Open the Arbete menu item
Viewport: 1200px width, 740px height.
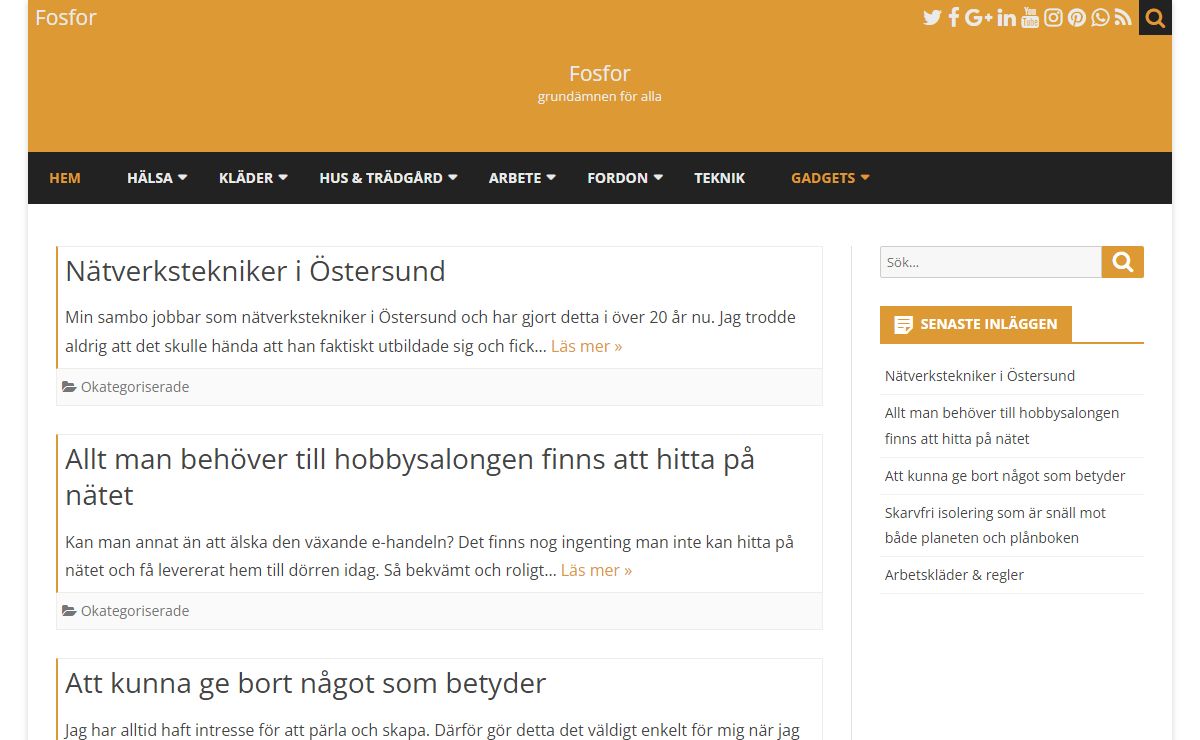[x=515, y=178]
